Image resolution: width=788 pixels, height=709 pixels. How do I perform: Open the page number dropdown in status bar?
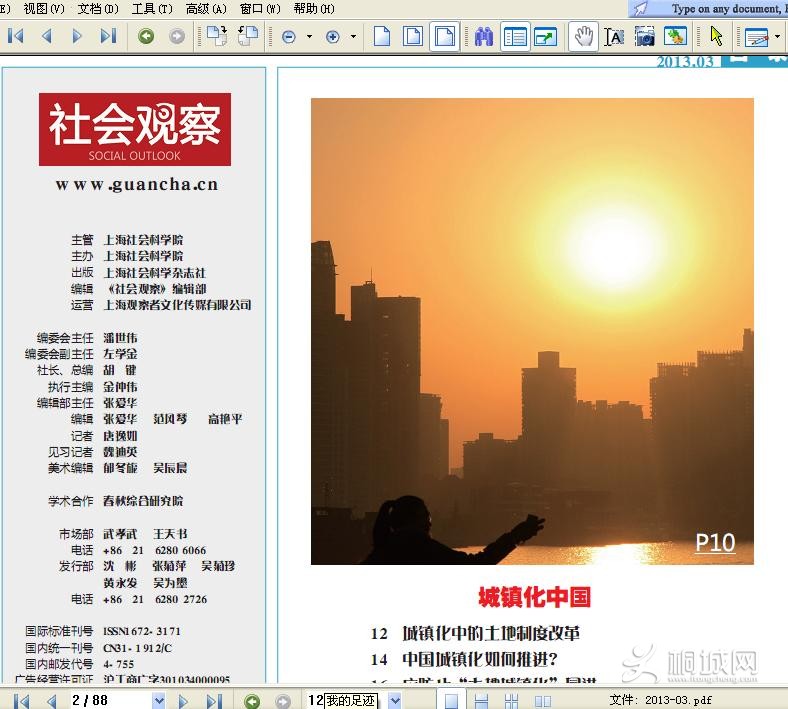(157, 701)
